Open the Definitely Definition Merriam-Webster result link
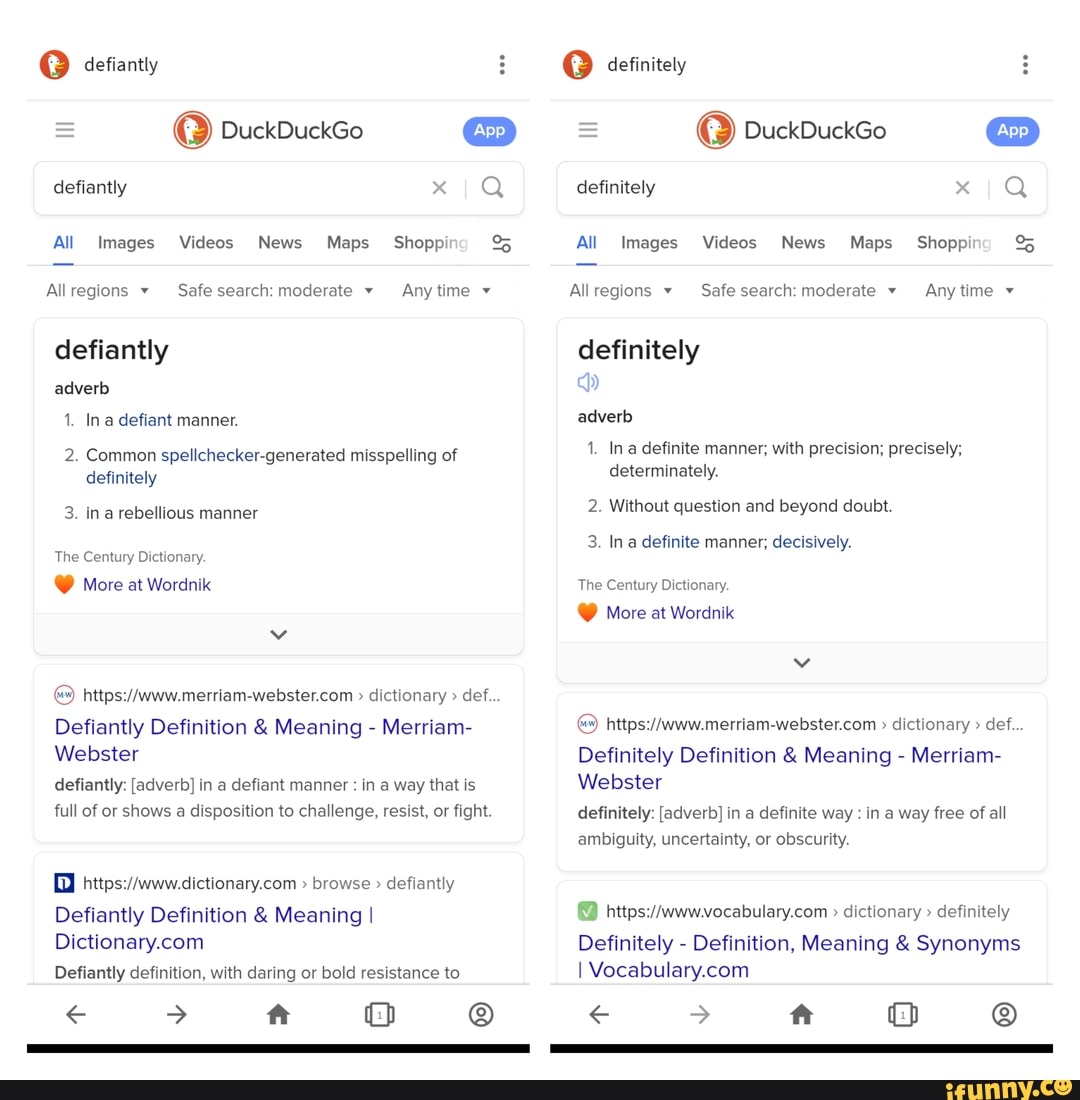Screen dimensions: 1080x1100 click(x=789, y=768)
